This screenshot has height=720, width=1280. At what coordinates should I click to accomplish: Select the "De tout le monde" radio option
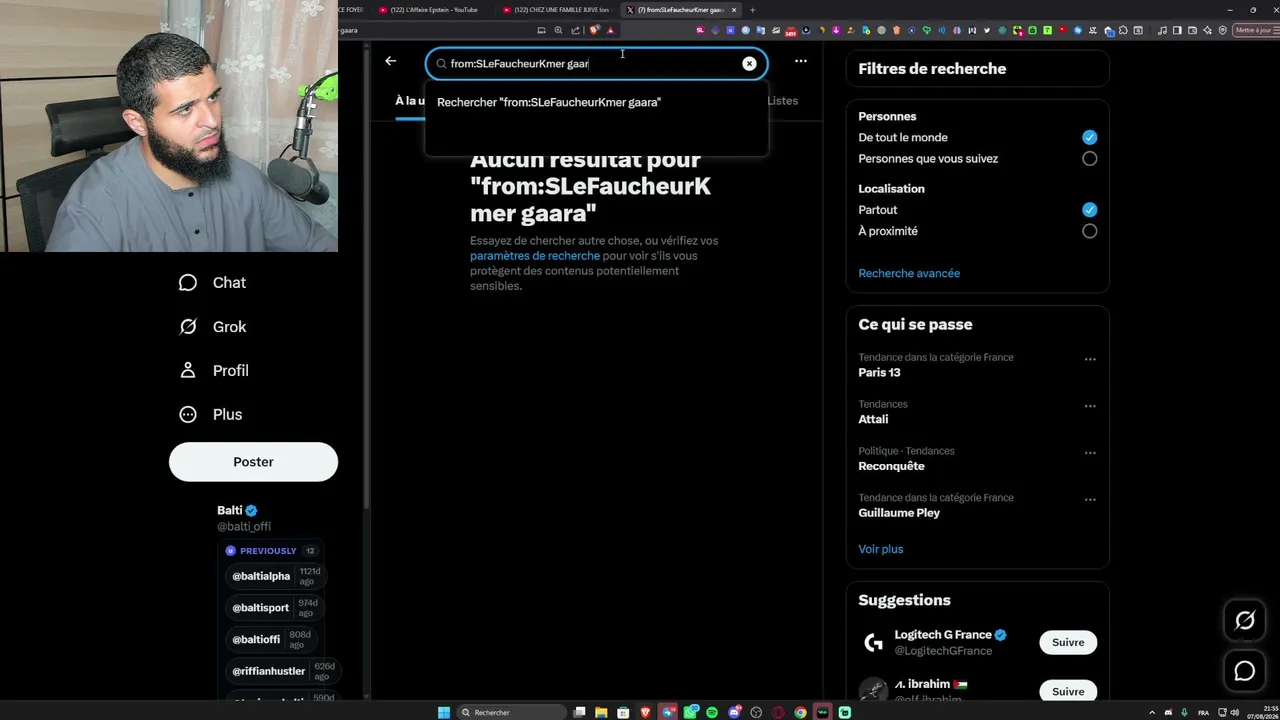1089,137
